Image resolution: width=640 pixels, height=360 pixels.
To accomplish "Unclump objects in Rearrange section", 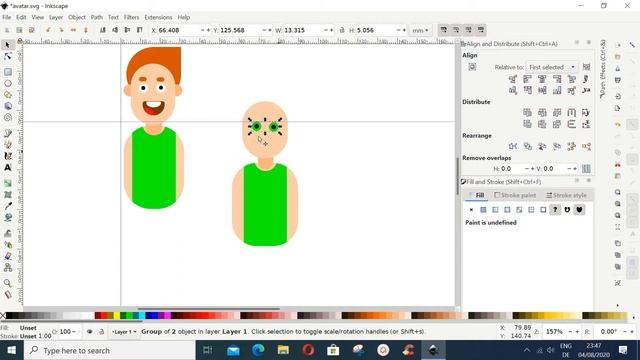I will [586, 146].
